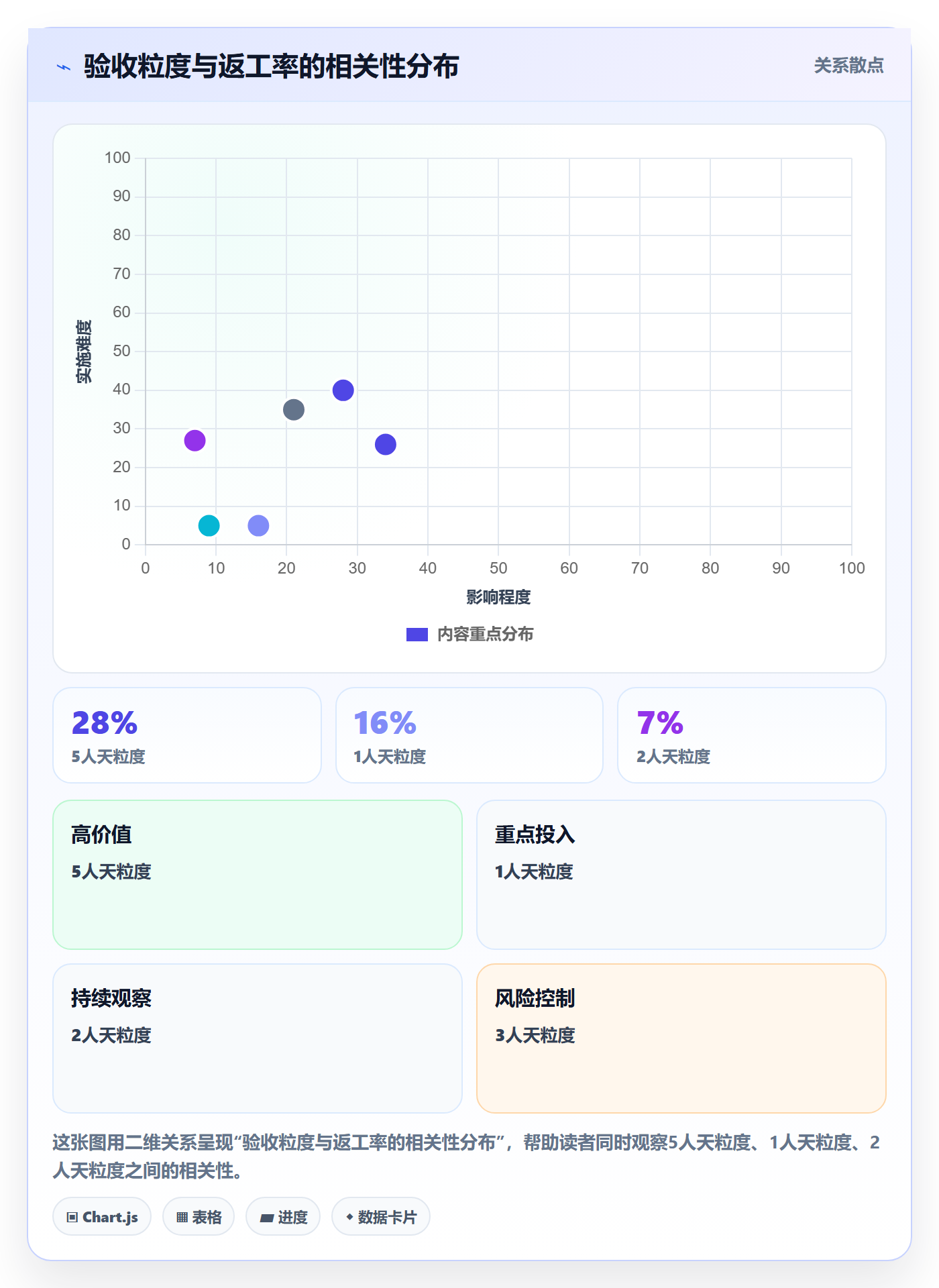The image size is (939, 1288).
Task: Open the 16% 1人天粒度 stat card
Action: (469, 735)
